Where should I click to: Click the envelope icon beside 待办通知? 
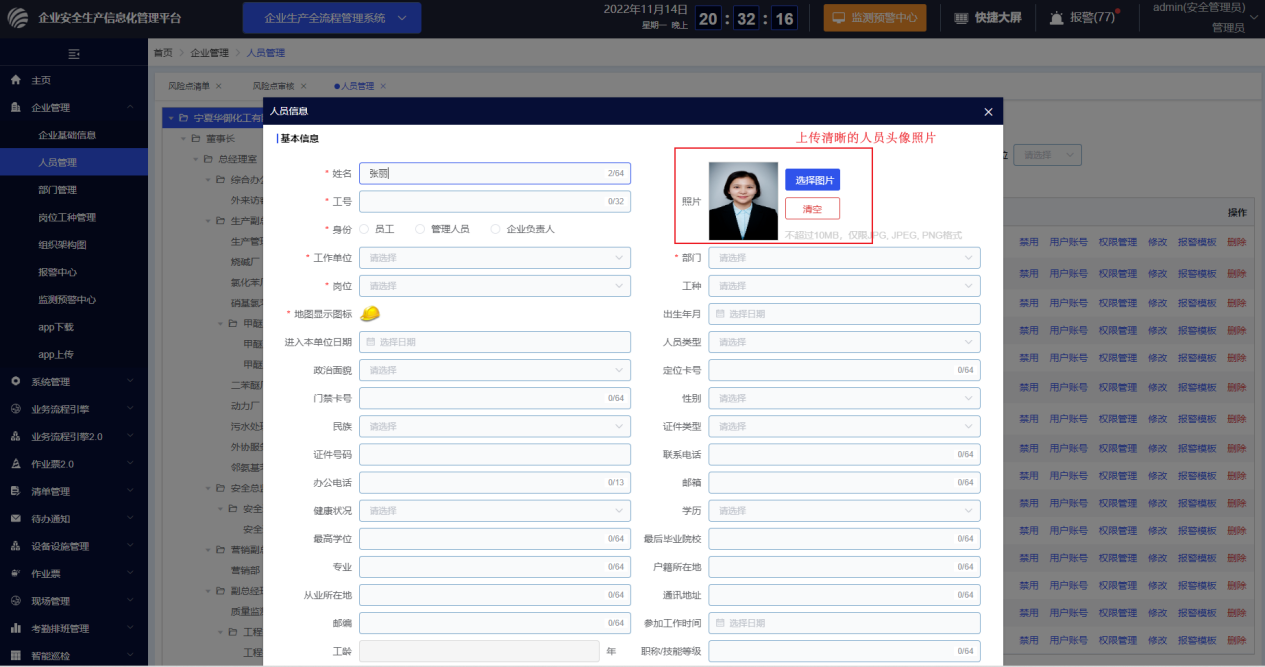(x=15, y=519)
